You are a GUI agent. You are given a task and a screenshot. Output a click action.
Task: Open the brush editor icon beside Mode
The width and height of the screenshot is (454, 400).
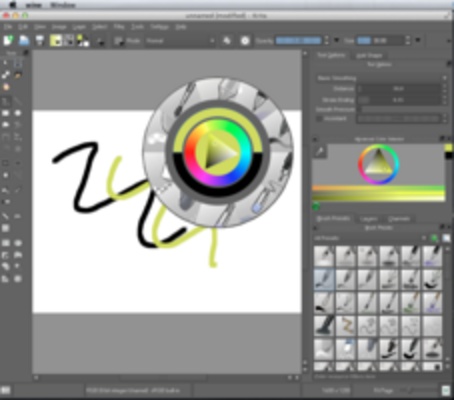[118, 41]
